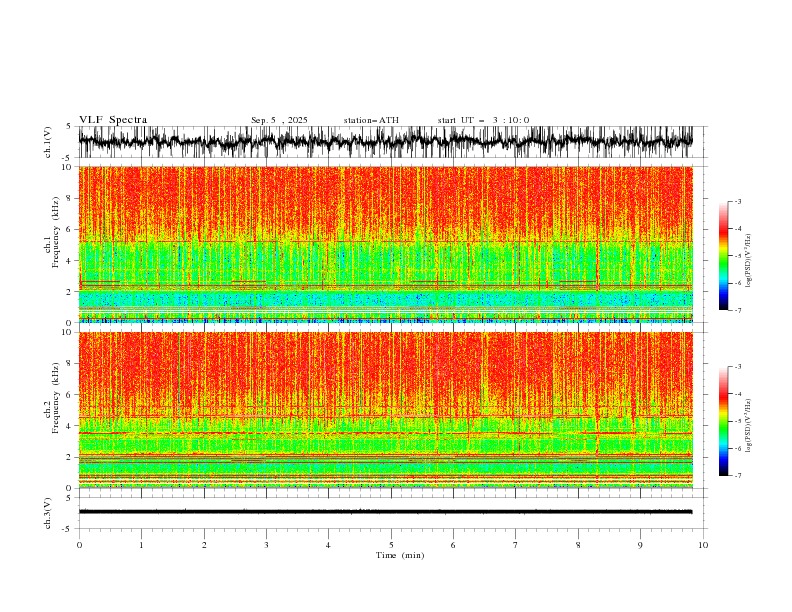Click the '6' kHz tick on ch.2 frequency axis

[70, 395]
